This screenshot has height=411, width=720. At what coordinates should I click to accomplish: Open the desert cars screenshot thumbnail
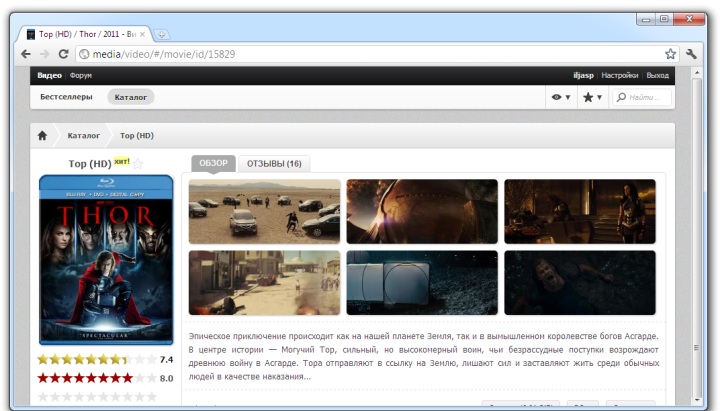[264, 211]
